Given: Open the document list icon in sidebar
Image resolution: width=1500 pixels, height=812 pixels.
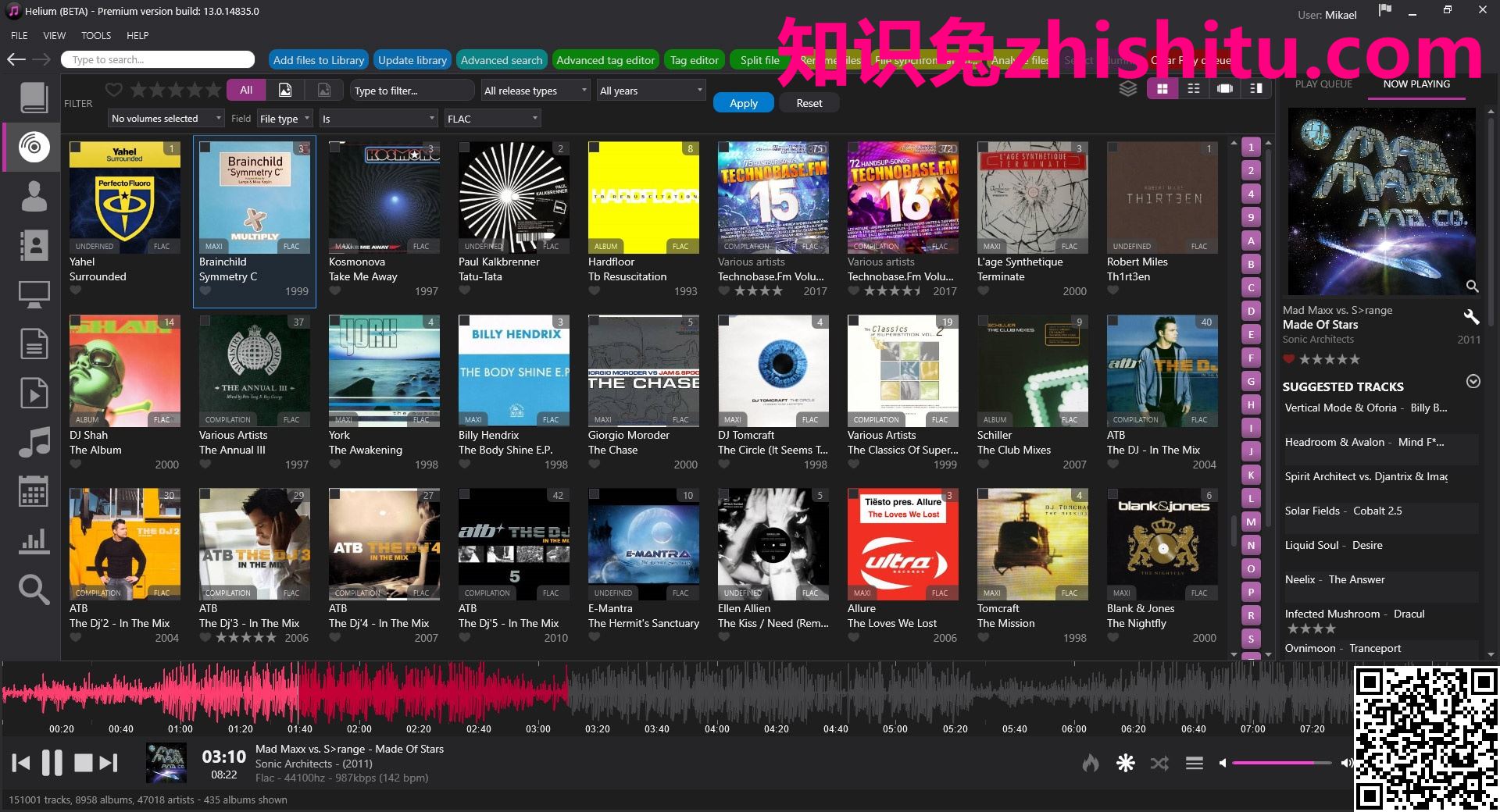Looking at the screenshot, I should click(34, 344).
